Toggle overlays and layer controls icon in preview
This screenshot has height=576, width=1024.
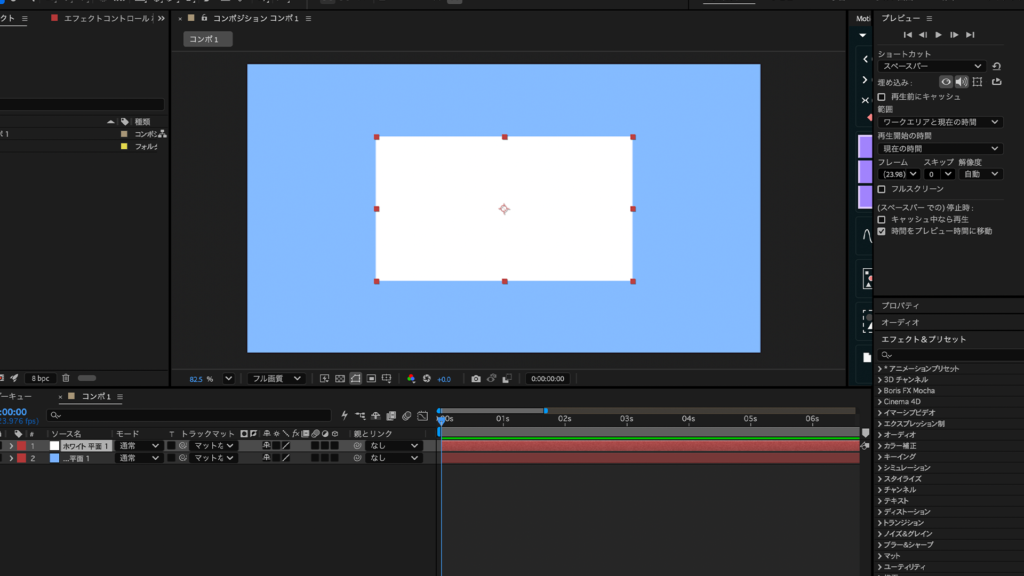coord(977,82)
